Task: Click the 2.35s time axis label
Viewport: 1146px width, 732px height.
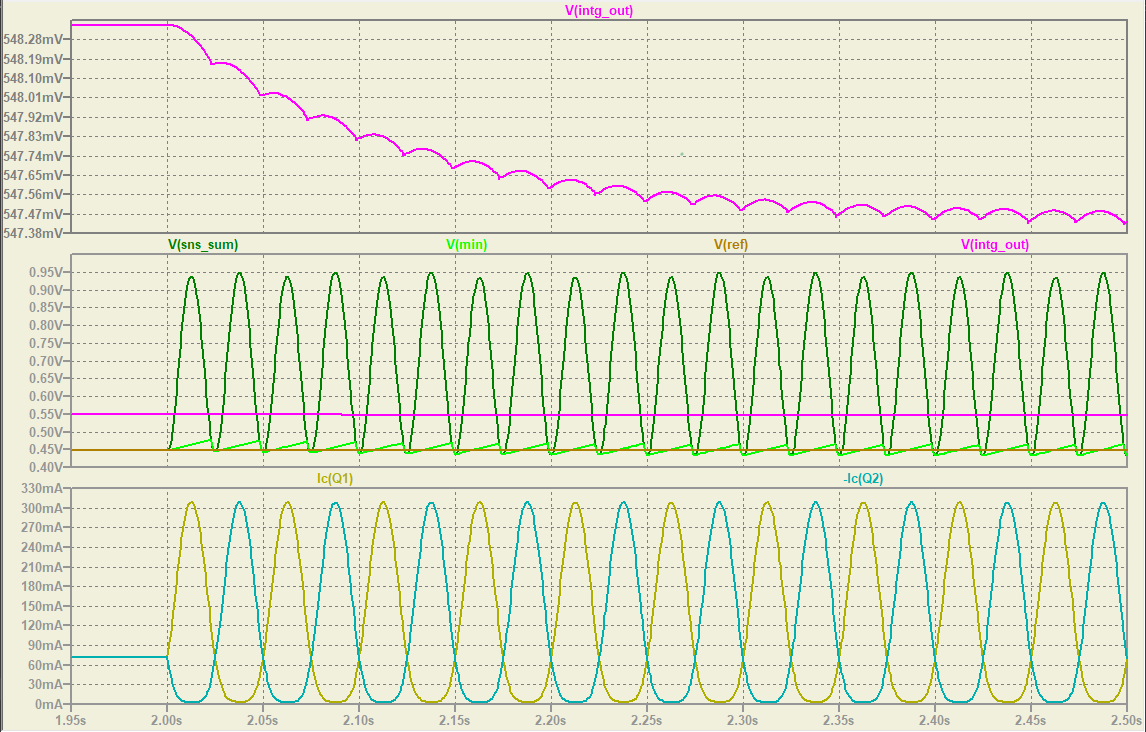Action: [839, 720]
